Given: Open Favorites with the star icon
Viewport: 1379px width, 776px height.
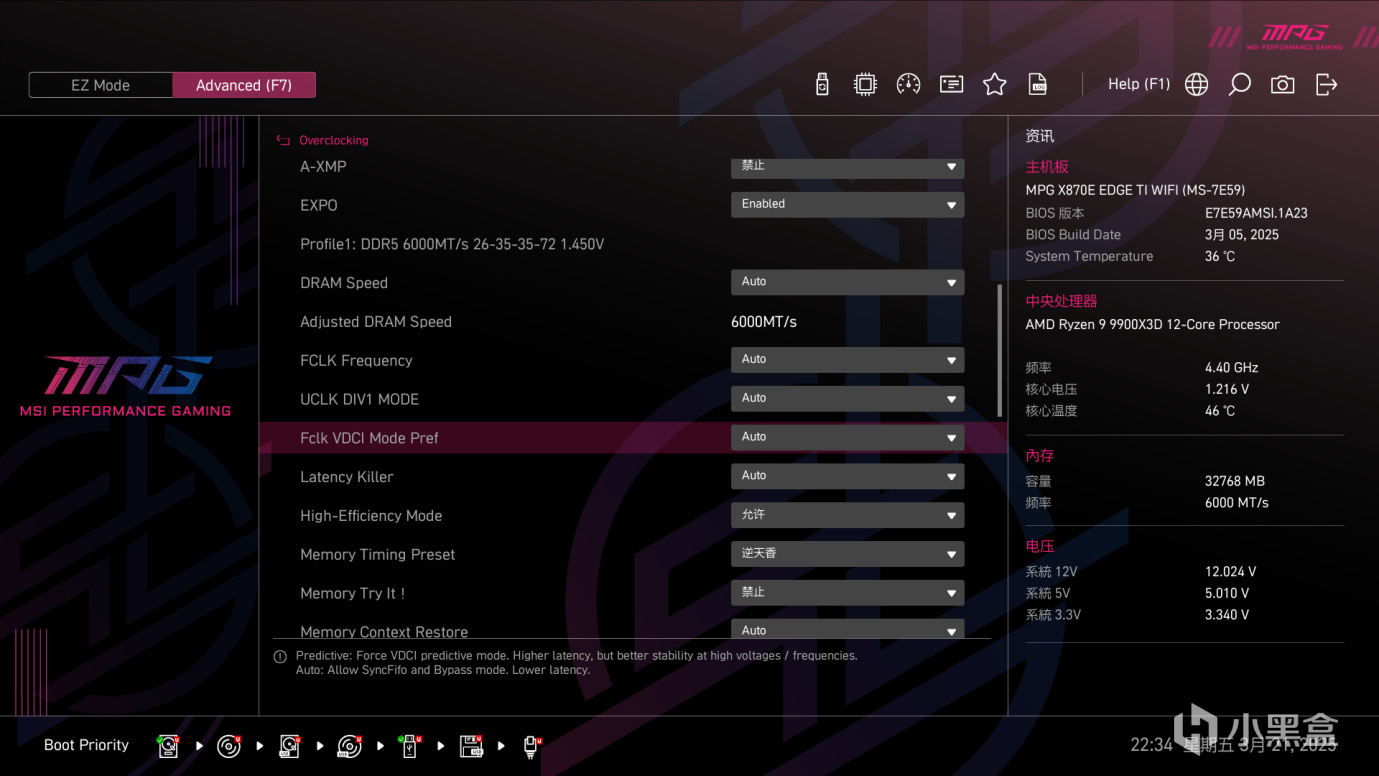Looking at the screenshot, I should pos(994,85).
